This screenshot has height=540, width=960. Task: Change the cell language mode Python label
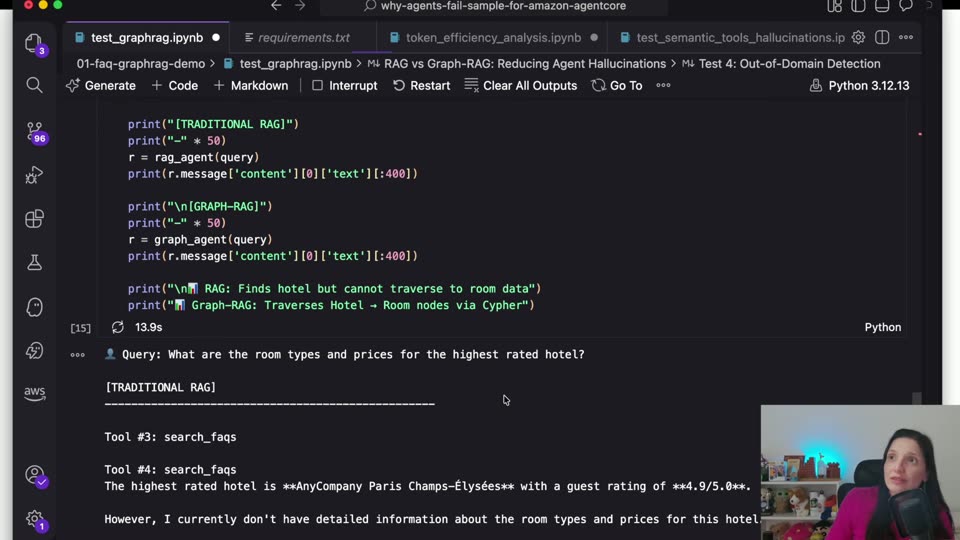[x=883, y=328]
